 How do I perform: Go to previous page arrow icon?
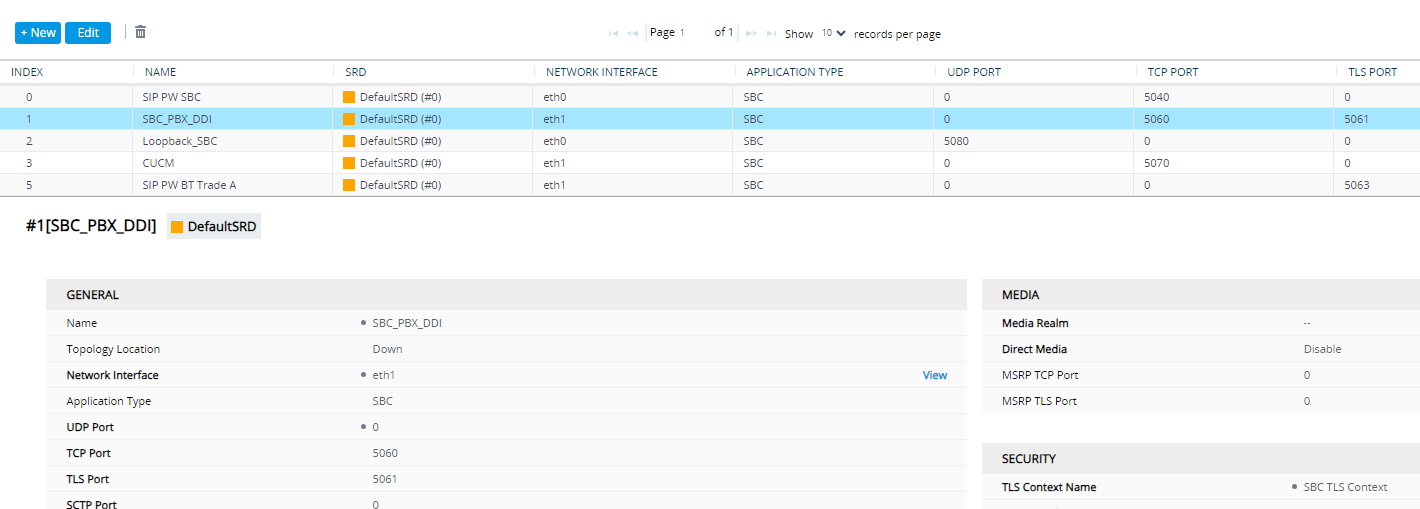633,33
